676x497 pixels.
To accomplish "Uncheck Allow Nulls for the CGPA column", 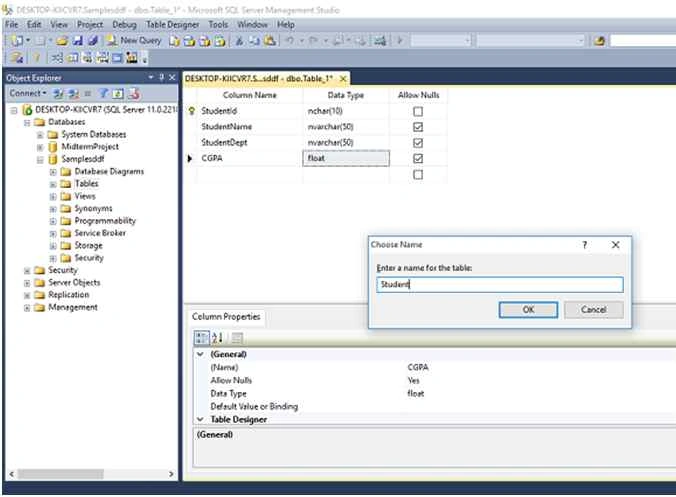I will point(418,158).
